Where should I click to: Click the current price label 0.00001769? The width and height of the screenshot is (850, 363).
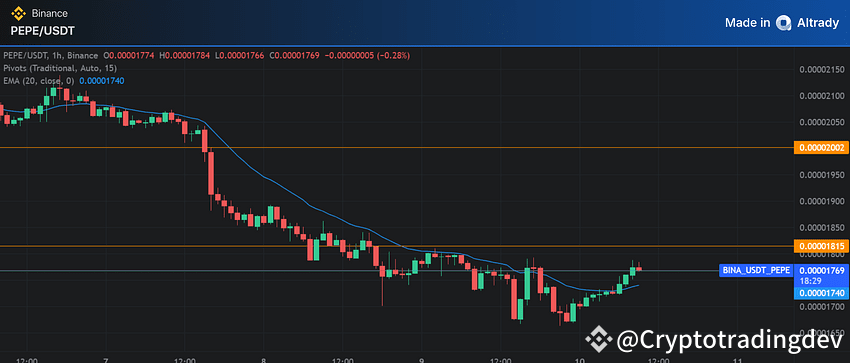coord(821,270)
